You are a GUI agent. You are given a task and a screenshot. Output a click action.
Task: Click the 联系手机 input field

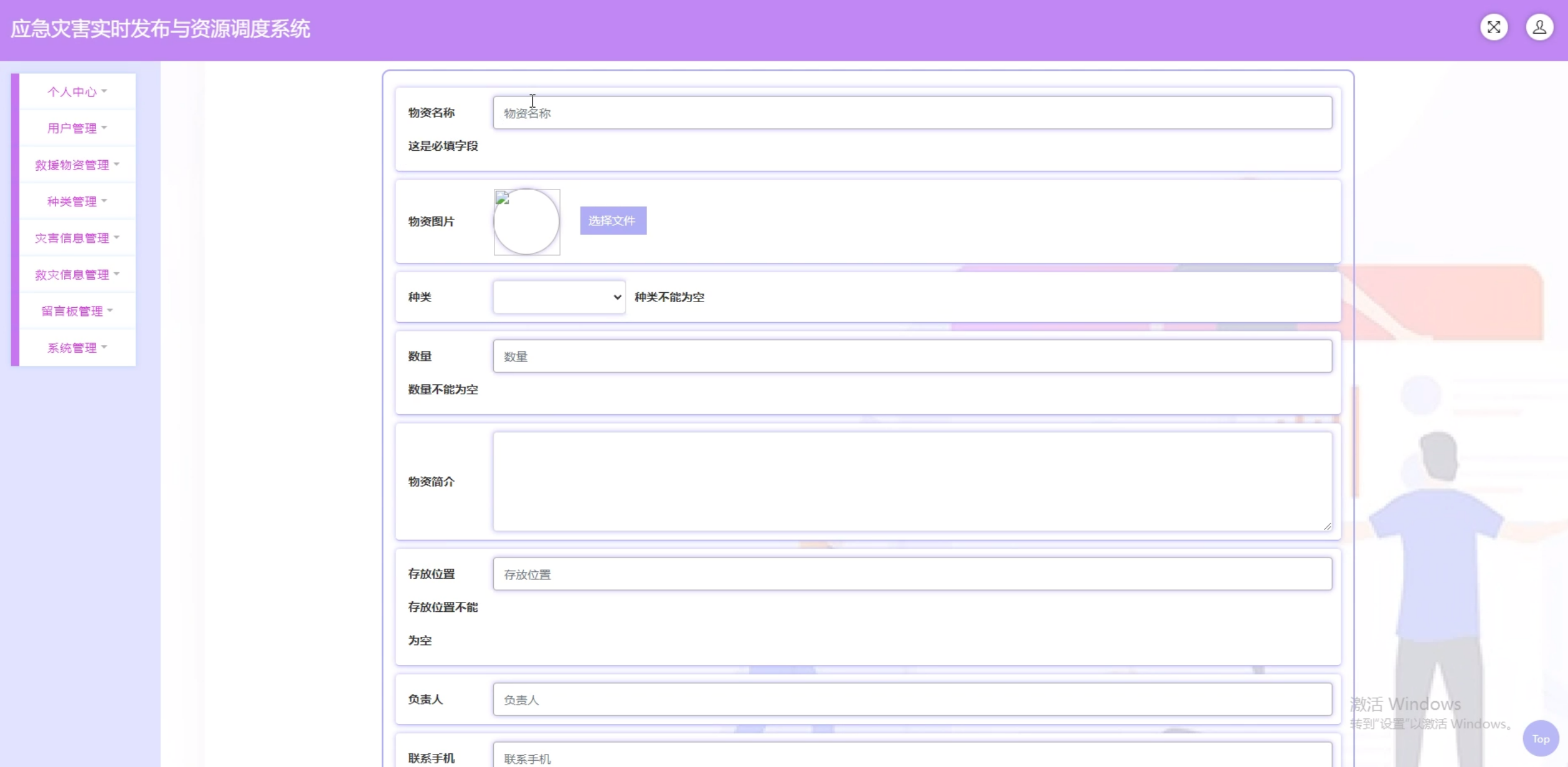click(x=912, y=757)
